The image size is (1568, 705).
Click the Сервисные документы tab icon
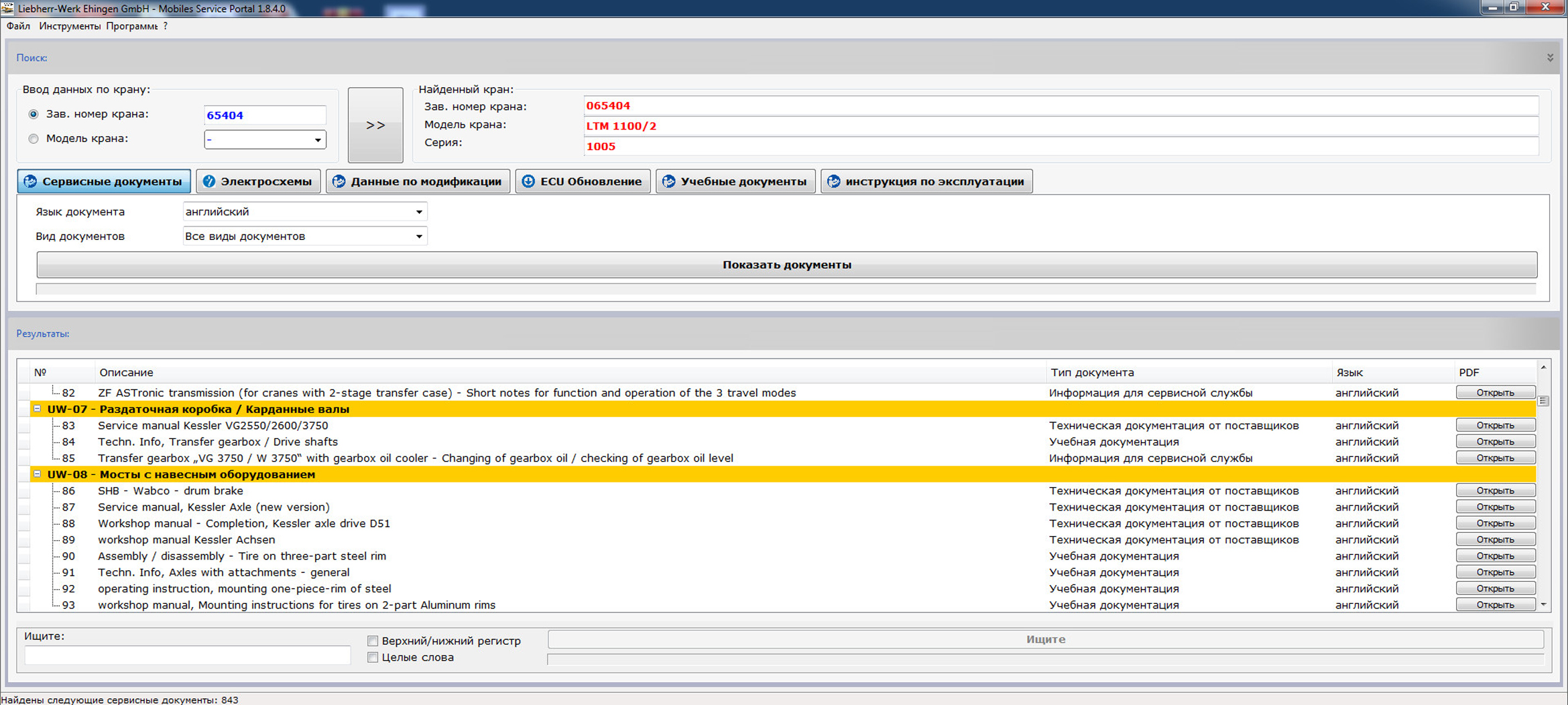point(30,182)
